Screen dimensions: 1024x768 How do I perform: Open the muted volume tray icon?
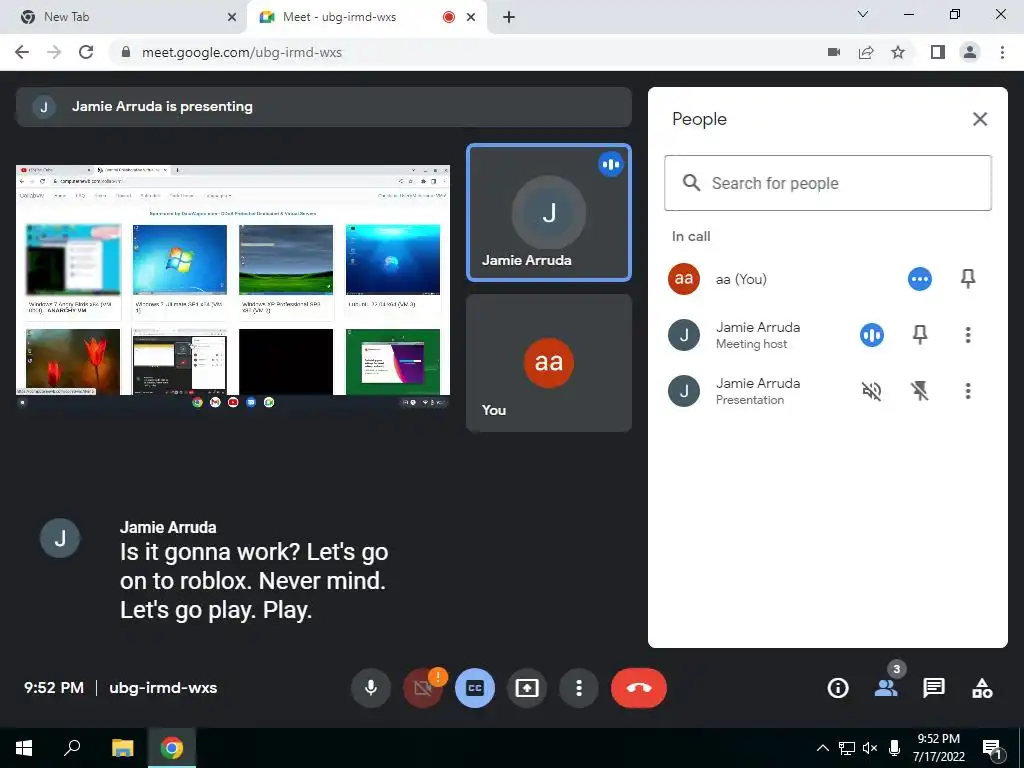(870, 748)
